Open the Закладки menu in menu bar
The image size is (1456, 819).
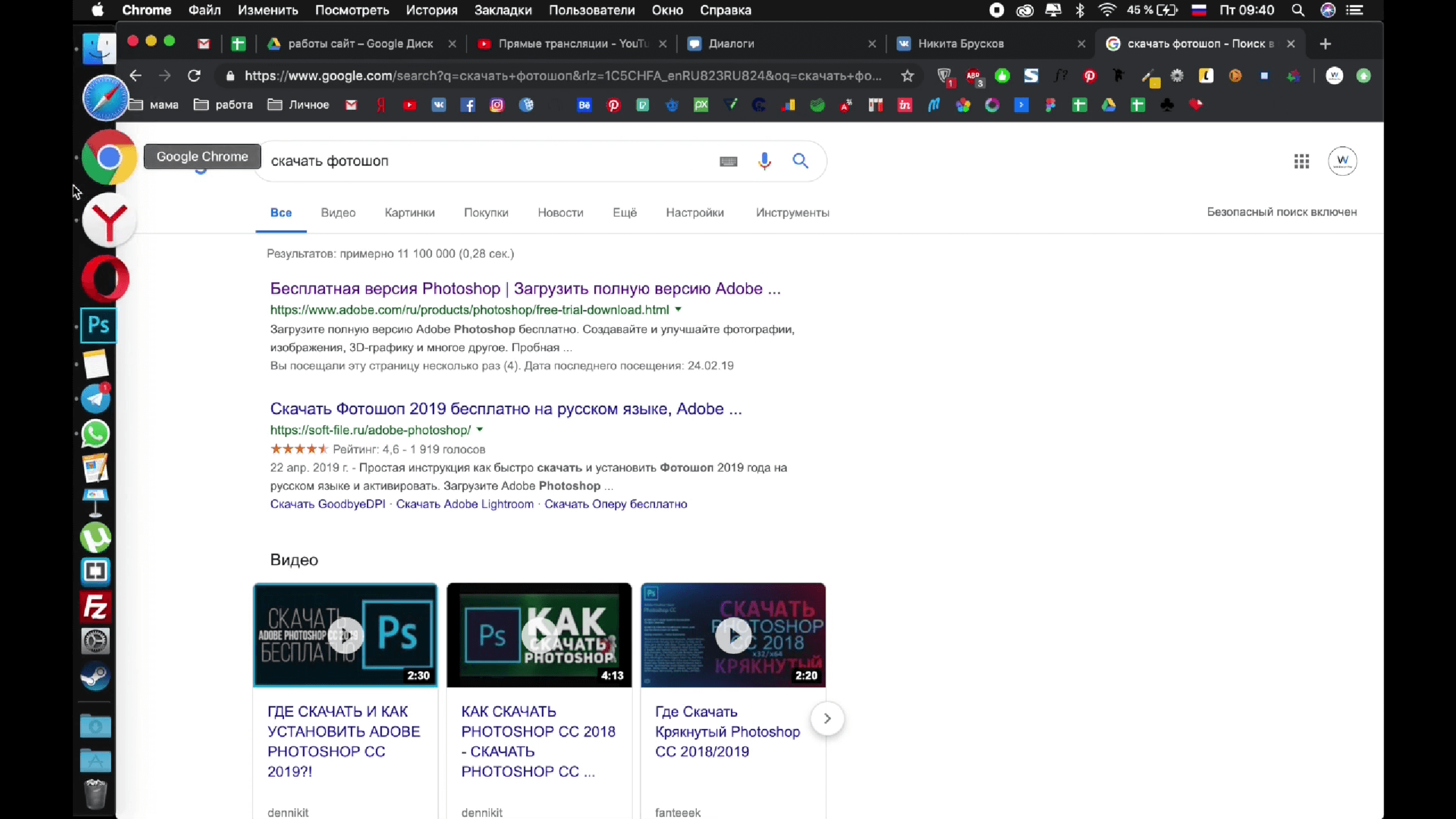tap(503, 10)
